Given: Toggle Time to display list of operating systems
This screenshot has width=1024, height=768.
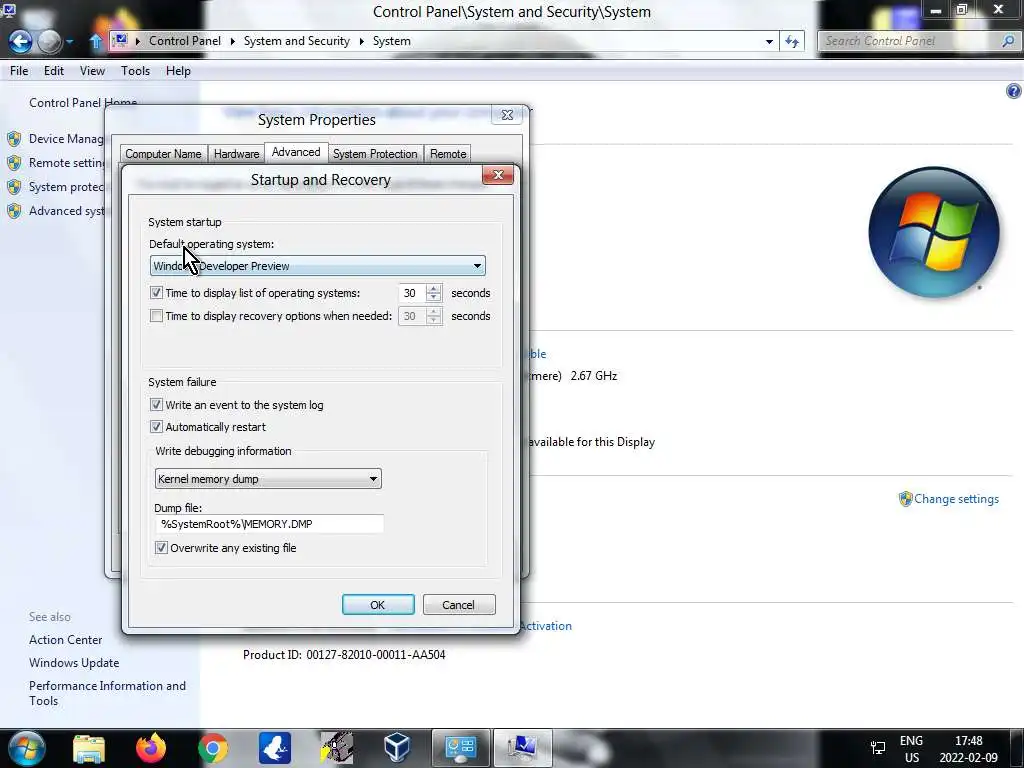Looking at the screenshot, I should tap(156, 293).
